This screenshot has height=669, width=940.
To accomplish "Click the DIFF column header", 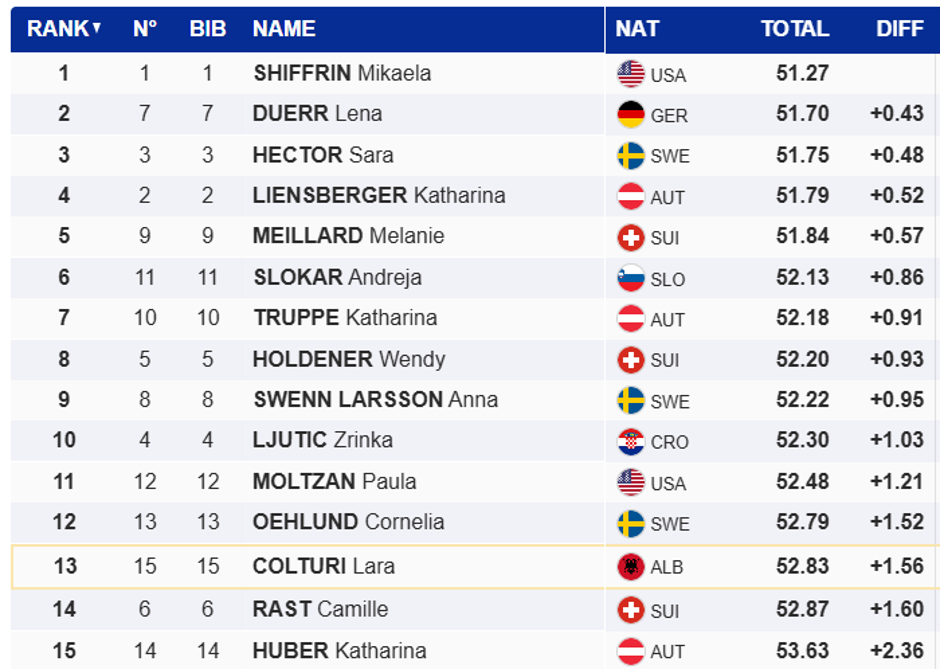I will click(x=900, y=29).
